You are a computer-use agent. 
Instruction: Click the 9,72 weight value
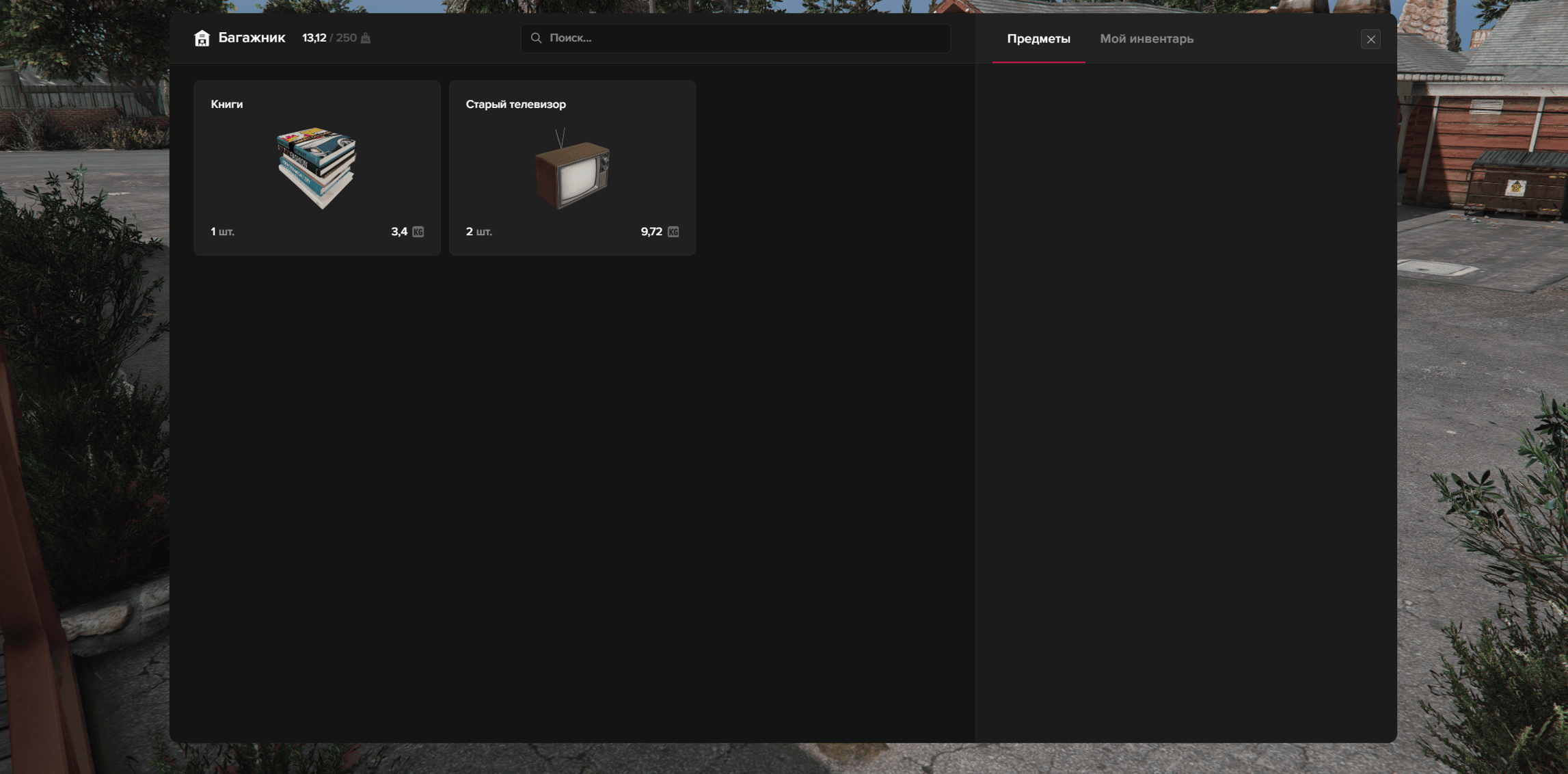pos(651,232)
